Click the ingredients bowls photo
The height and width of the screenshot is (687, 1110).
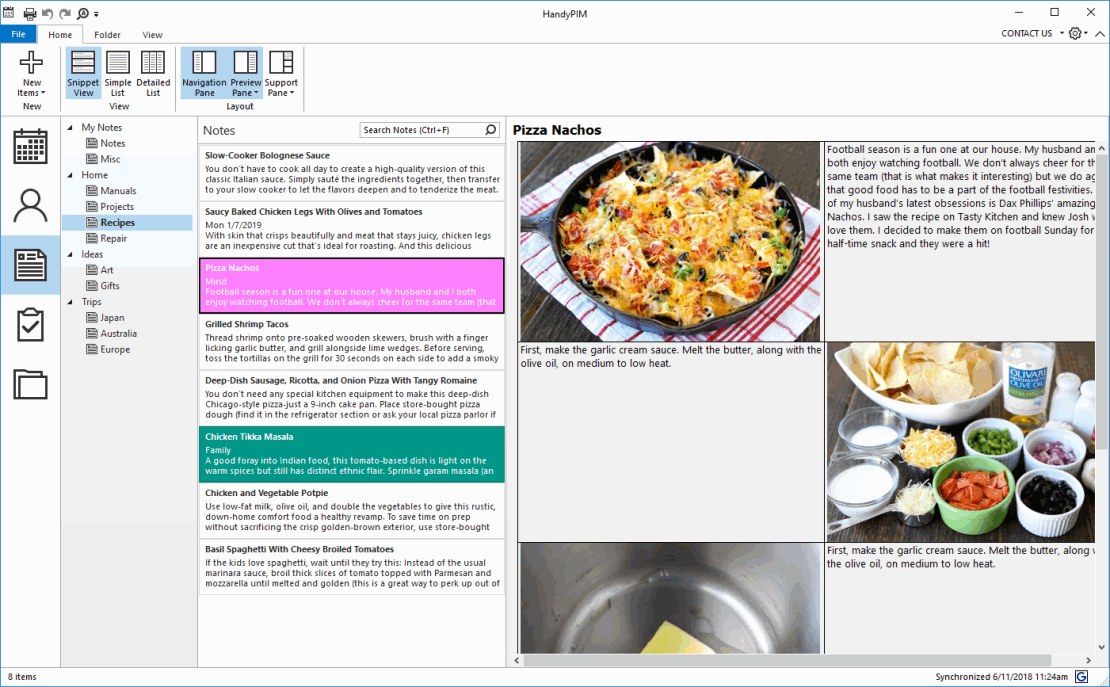pyautogui.click(x=961, y=442)
